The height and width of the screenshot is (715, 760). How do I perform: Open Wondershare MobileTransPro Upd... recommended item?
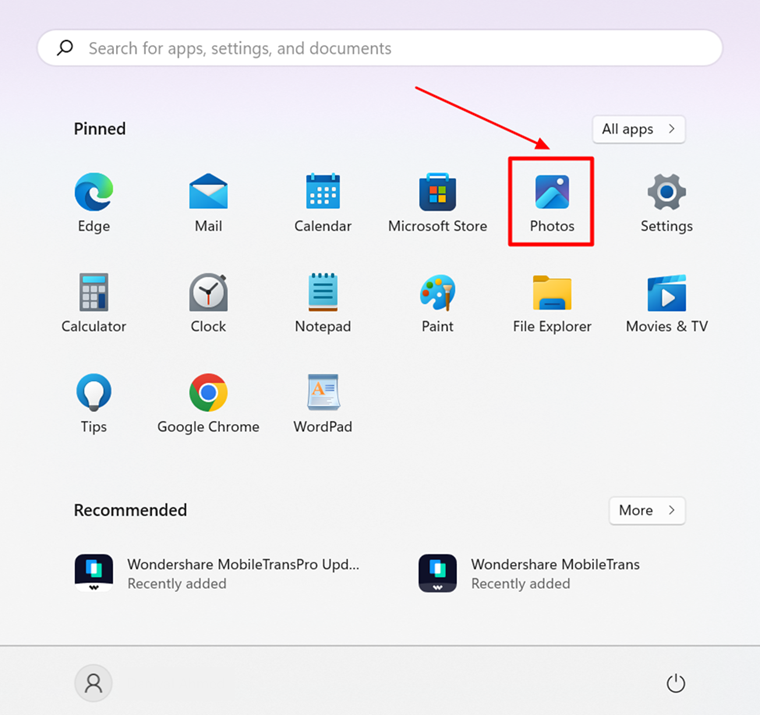point(218,573)
